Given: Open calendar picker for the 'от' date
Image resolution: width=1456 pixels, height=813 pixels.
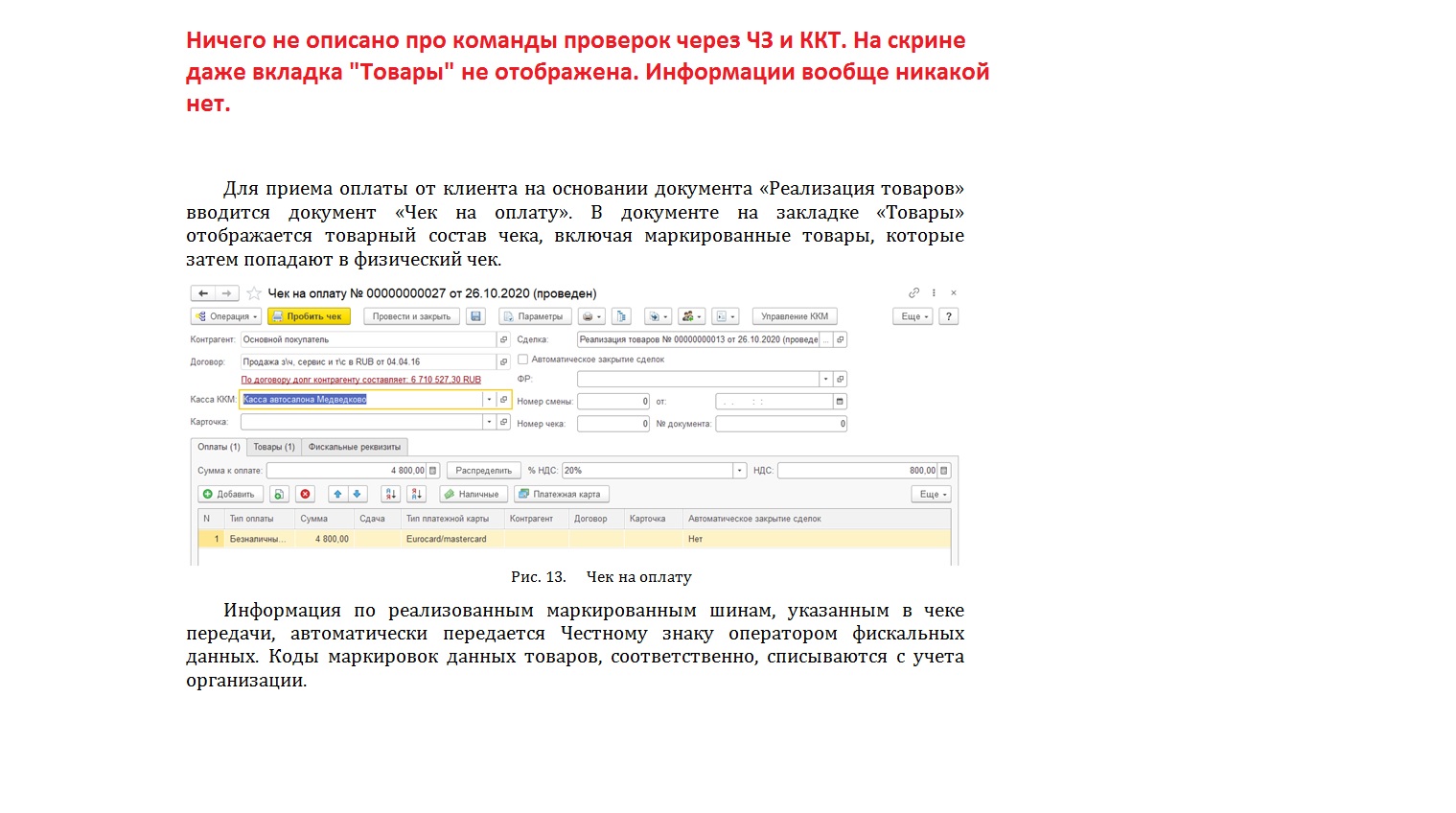Looking at the screenshot, I should [x=841, y=402].
